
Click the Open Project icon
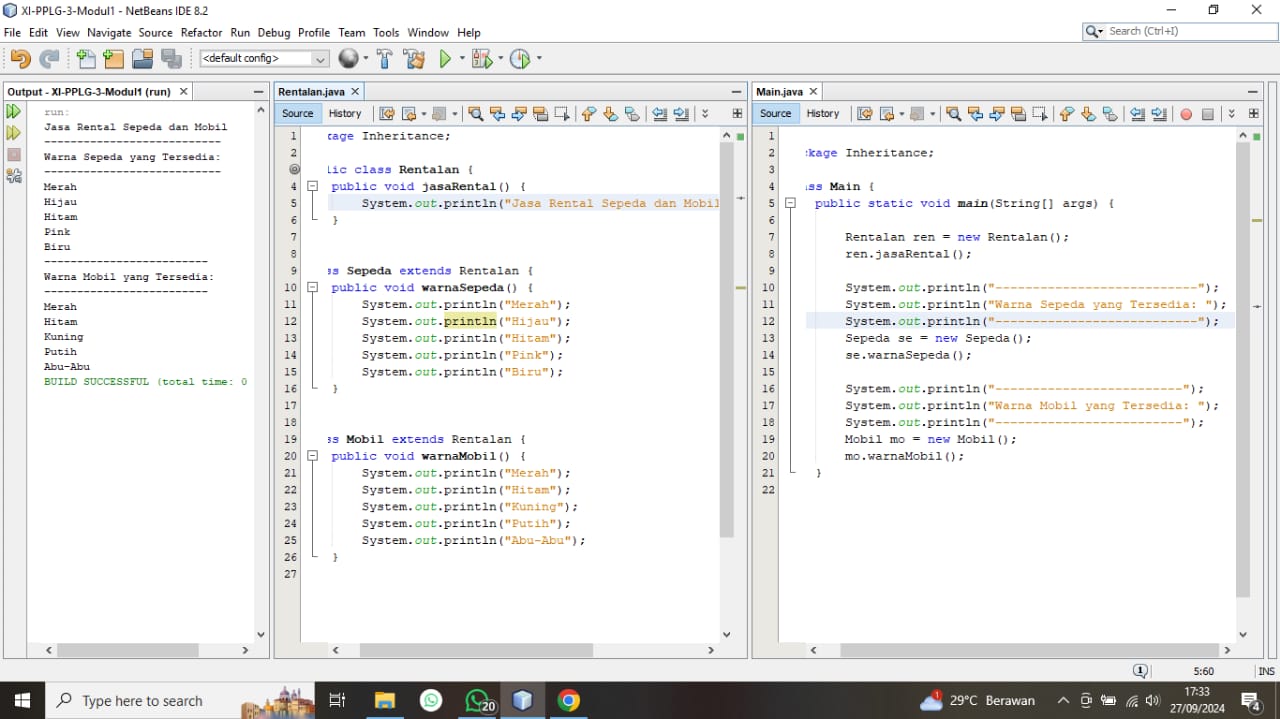[142, 59]
